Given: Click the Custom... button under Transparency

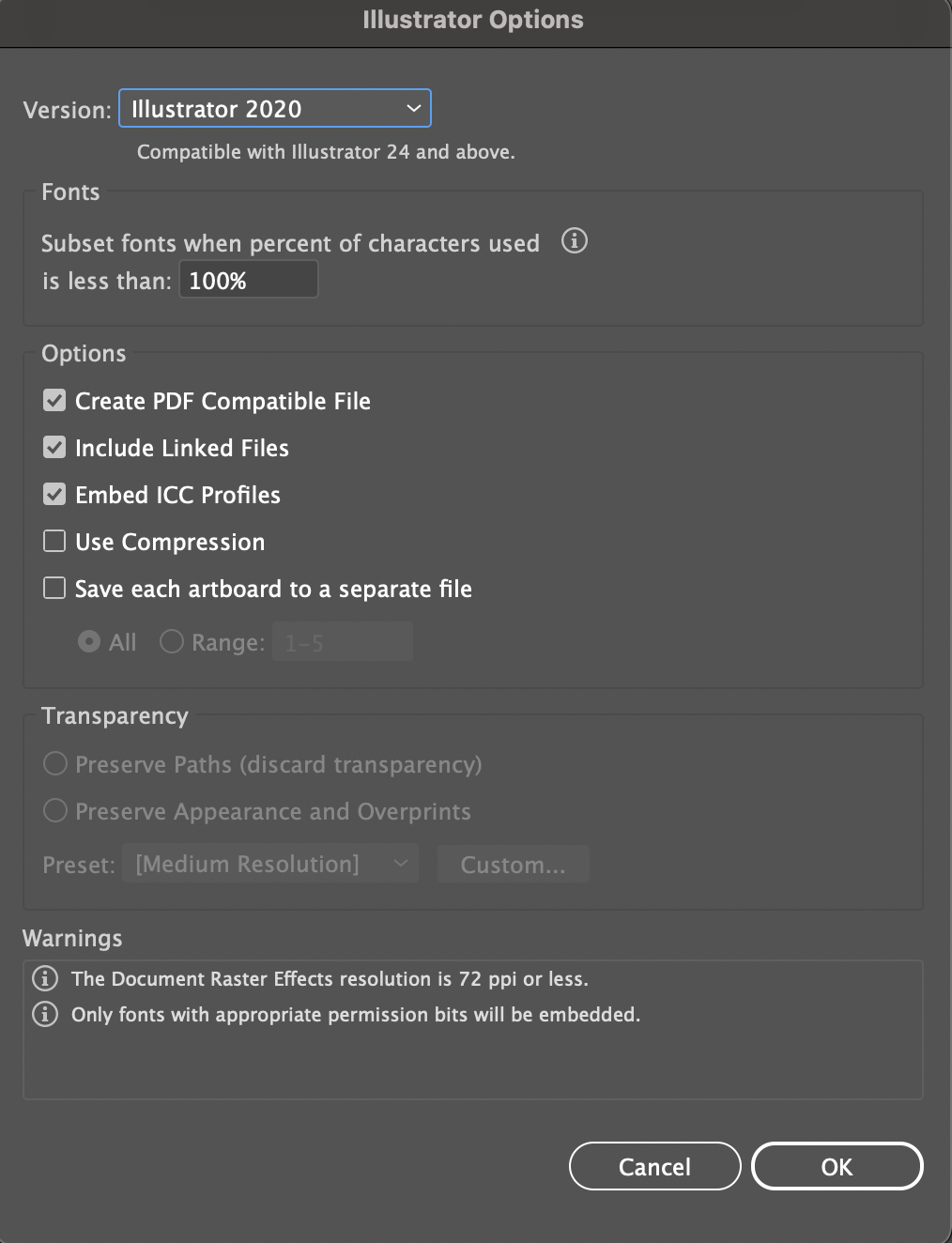Looking at the screenshot, I should (x=513, y=864).
